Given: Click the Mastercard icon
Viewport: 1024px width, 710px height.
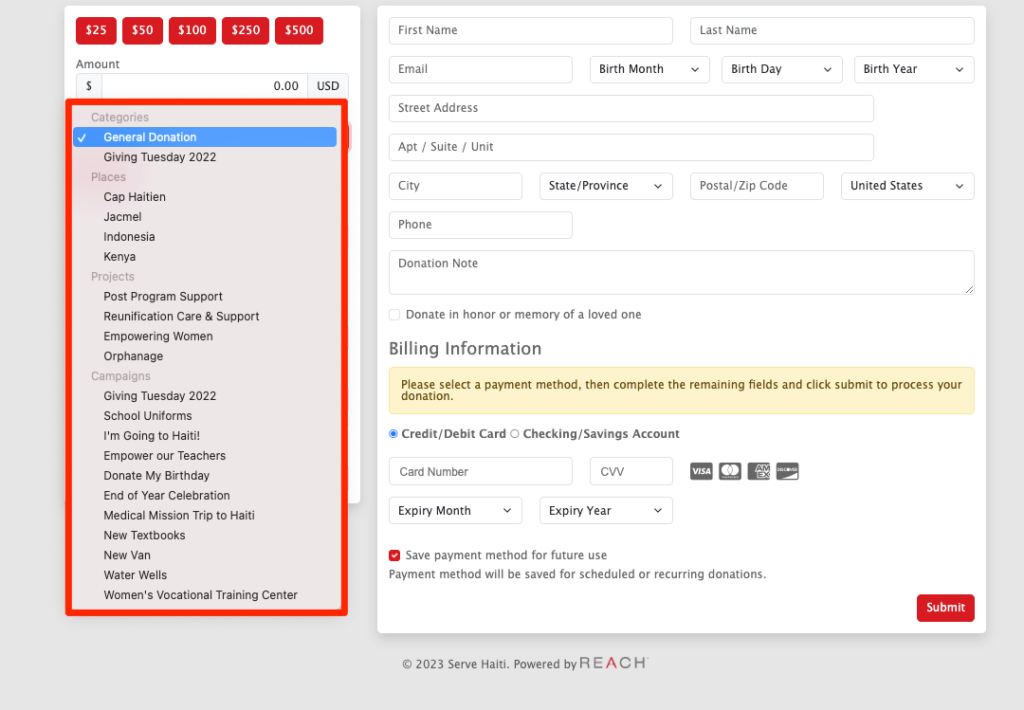Looking at the screenshot, I should (x=729, y=471).
